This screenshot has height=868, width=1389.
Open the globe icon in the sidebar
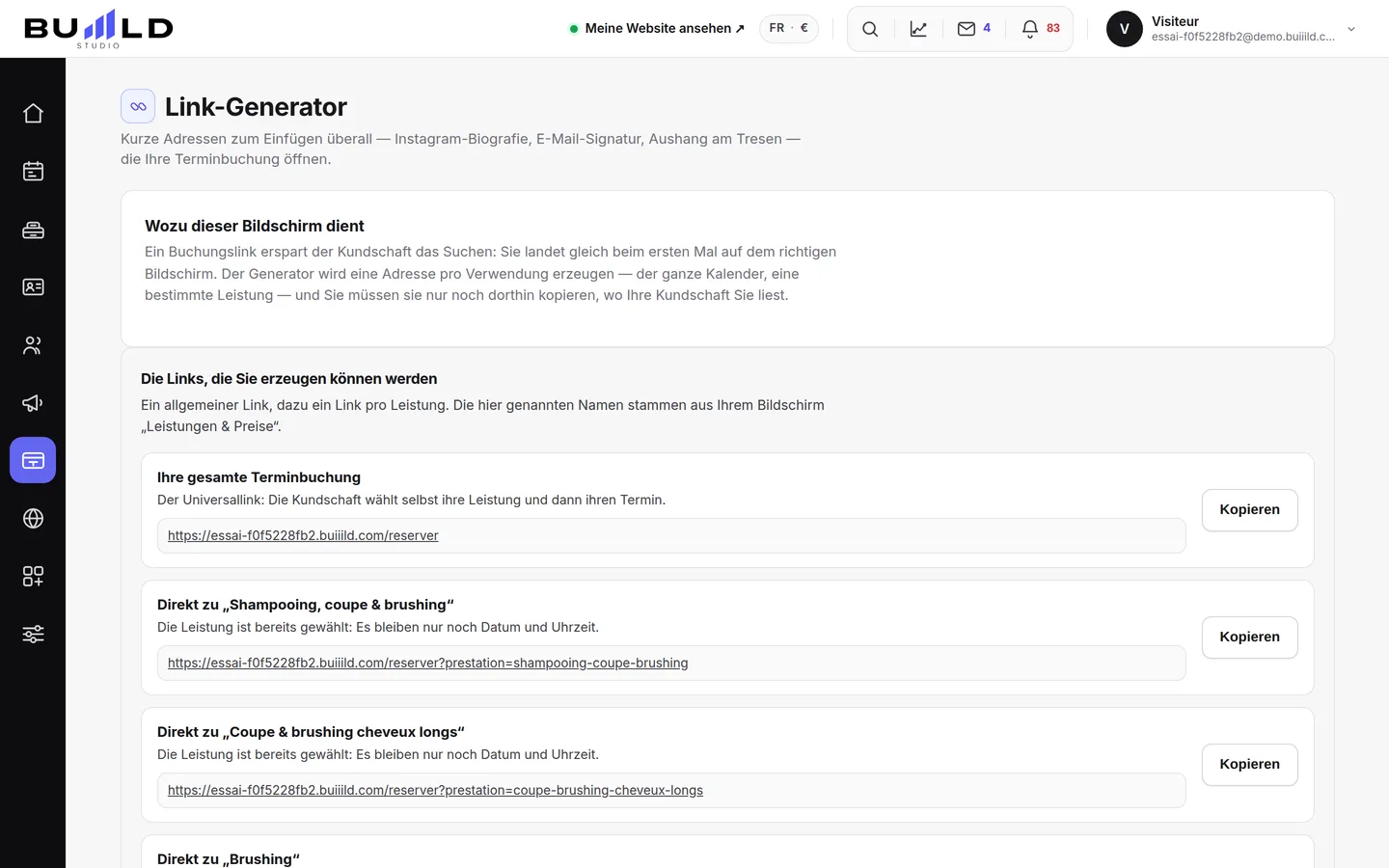point(33,519)
